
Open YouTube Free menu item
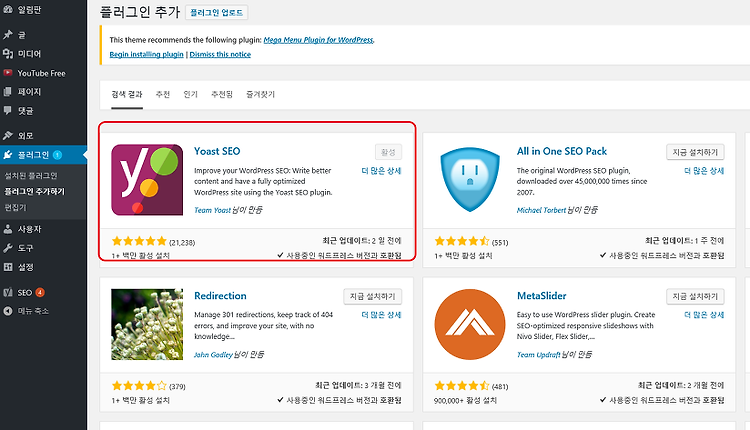(43, 73)
